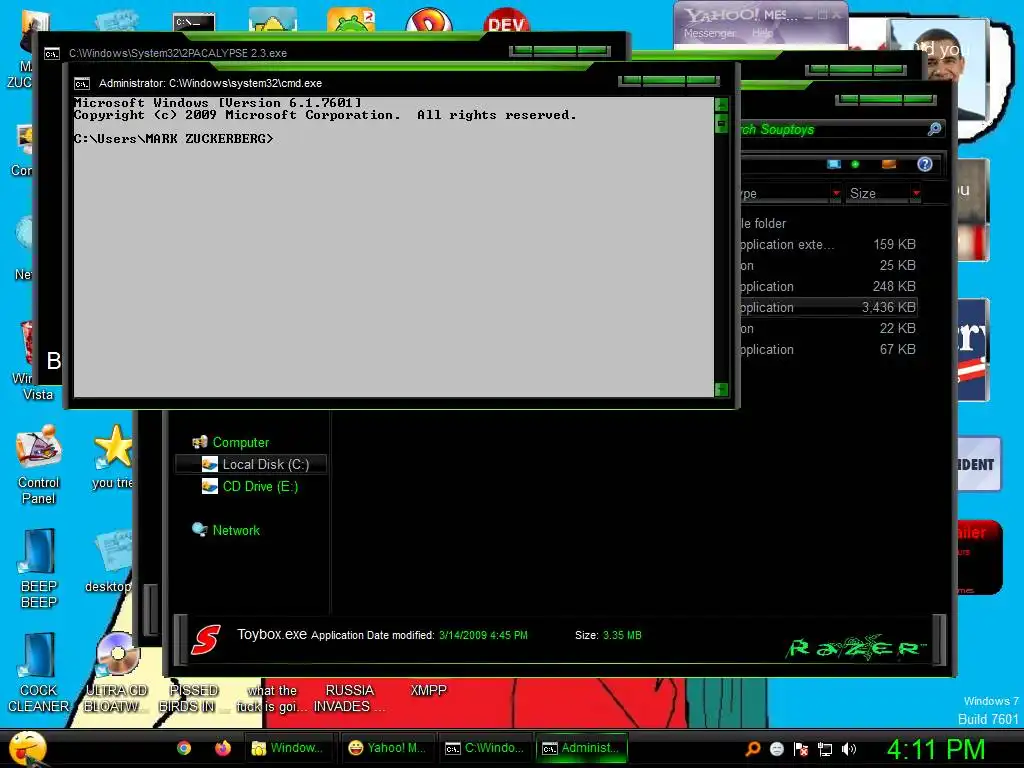Viewport: 1024px width, 768px height.
Task: Select Computer in the navigation pane
Action: point(240,442)
